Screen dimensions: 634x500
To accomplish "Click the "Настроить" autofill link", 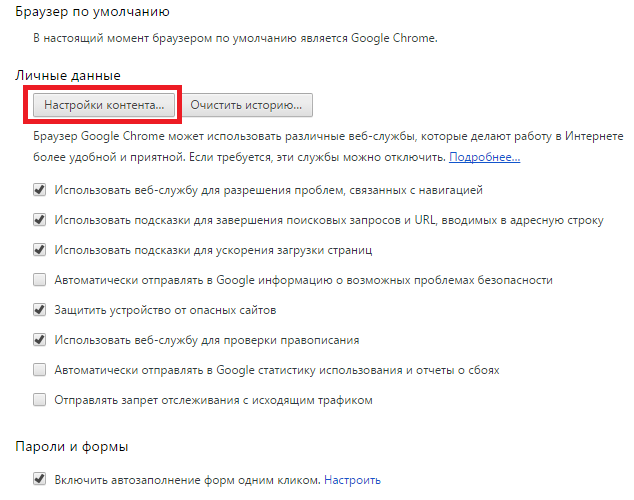I will click(352, 480).
